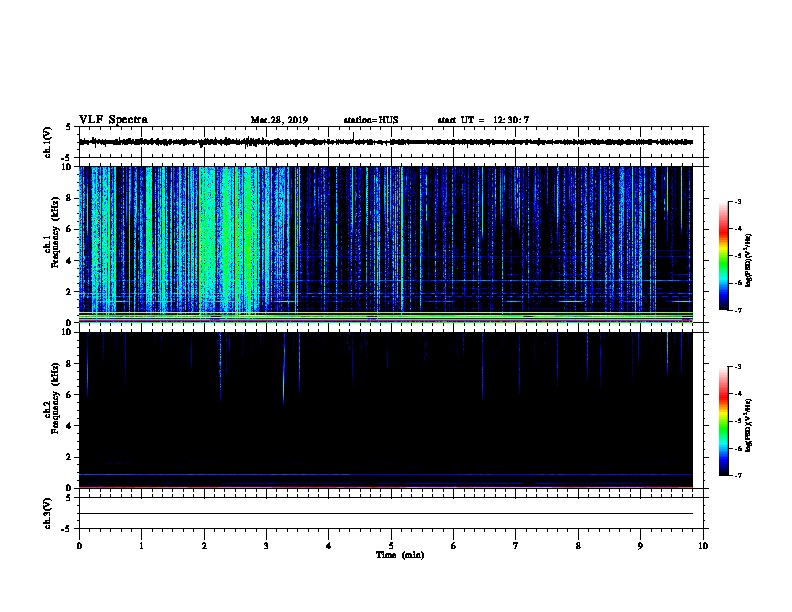792x612 pixels.
Task: Click the "-5" tick on ch.3(V) axis
Action: (67, 529)
